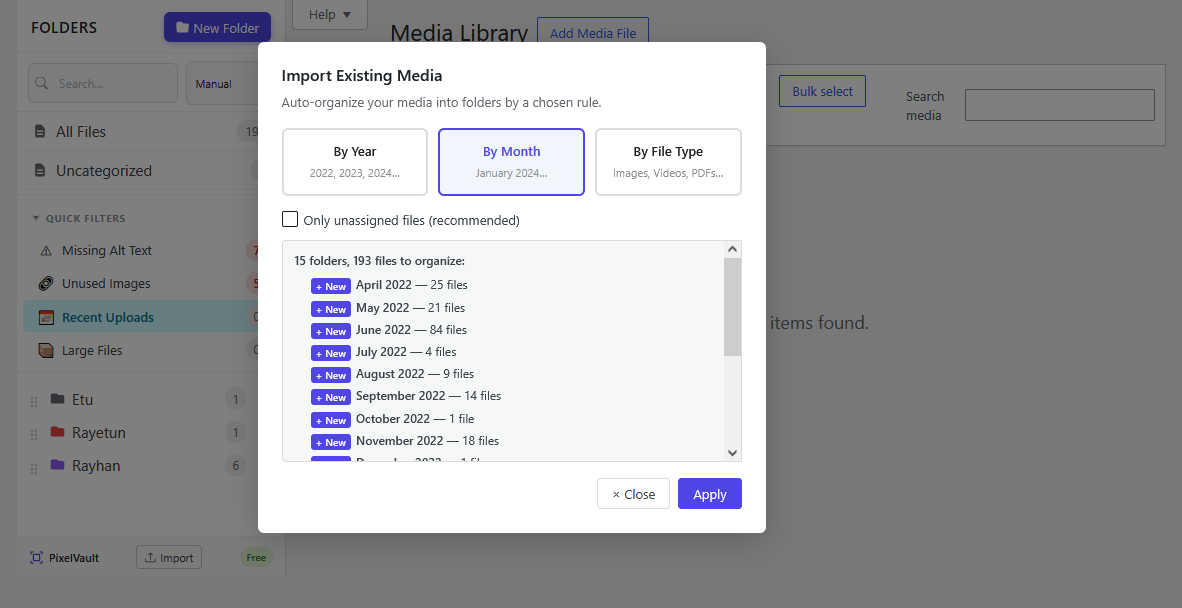Click the Large Files box icon
The height and width of the screenshot is (608, 1182).
coord(46,350)
